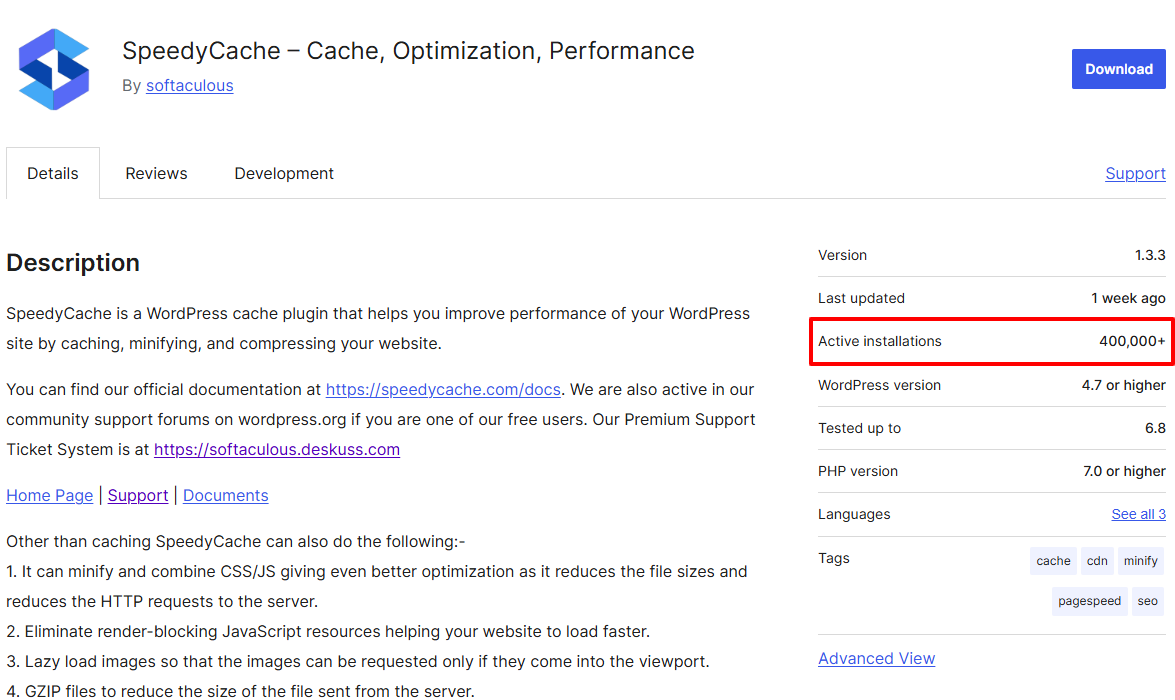Click the '7.0 or higher' PHP version value
Image resolution: width=1175 pixels, height=700 pixels.
(x=1124, y=471)
